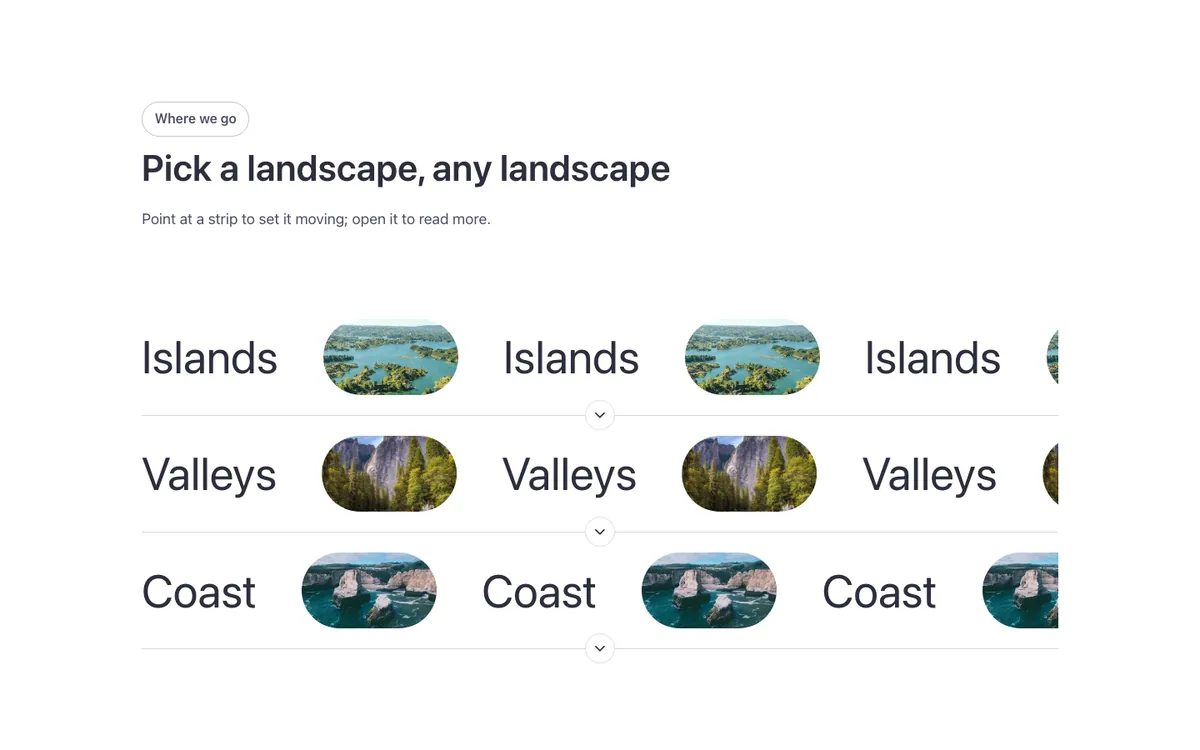
Task: Open the leftmost Valleys cliff photo
Action: pos(389,474)
